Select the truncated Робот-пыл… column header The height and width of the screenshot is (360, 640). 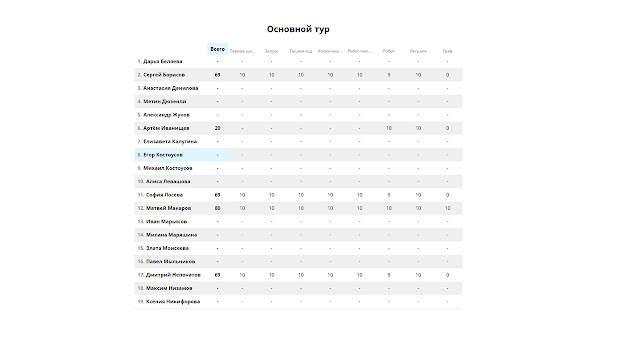pos(360,51)
